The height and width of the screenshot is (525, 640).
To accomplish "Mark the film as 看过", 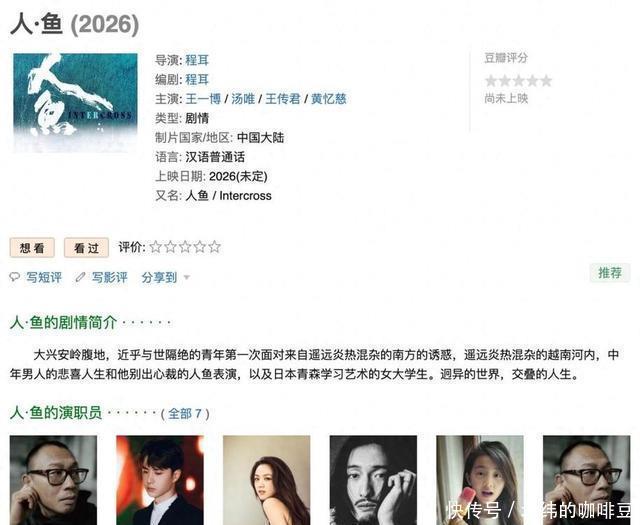I will (87, 247).
